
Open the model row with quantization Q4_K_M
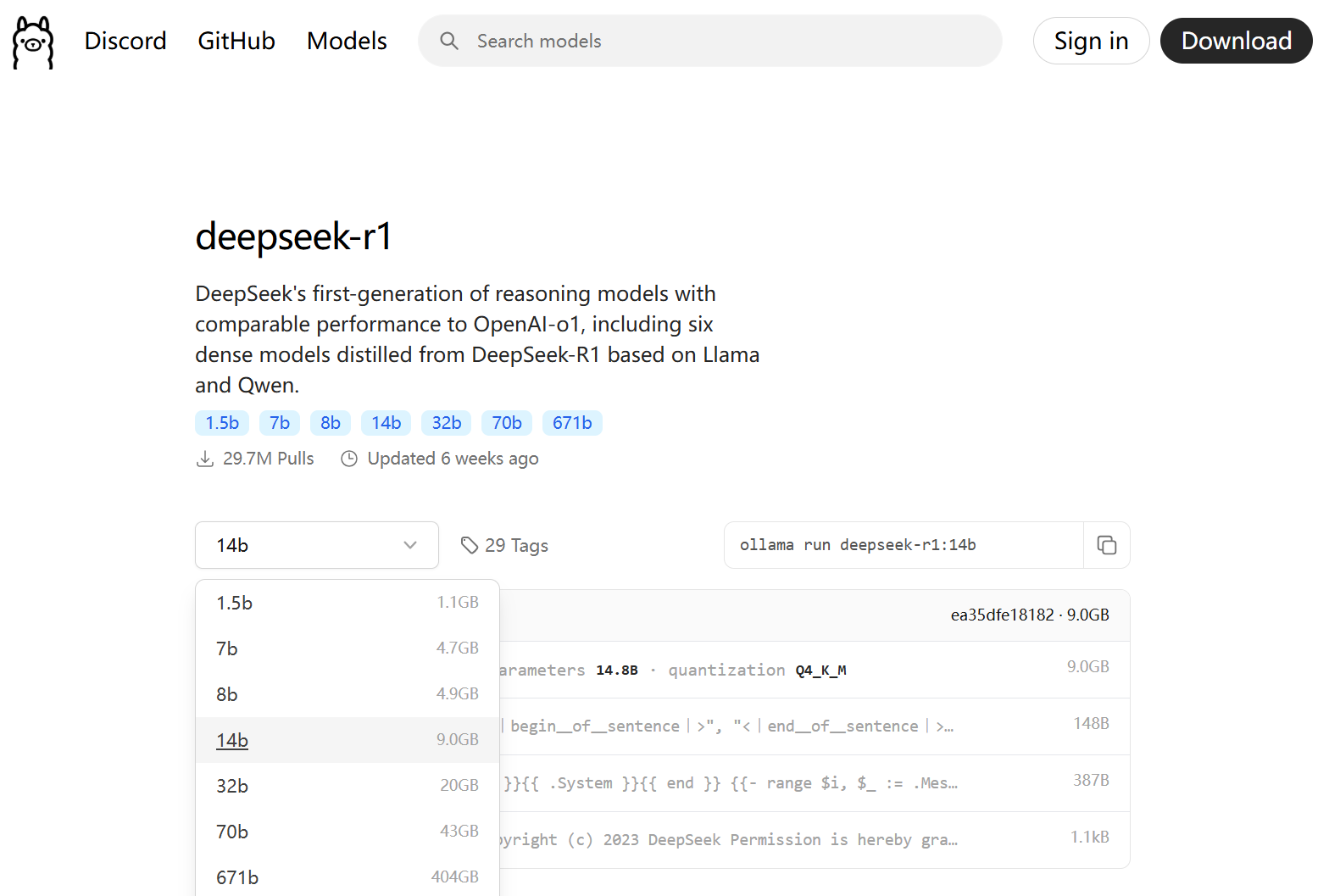coord(815,670)
